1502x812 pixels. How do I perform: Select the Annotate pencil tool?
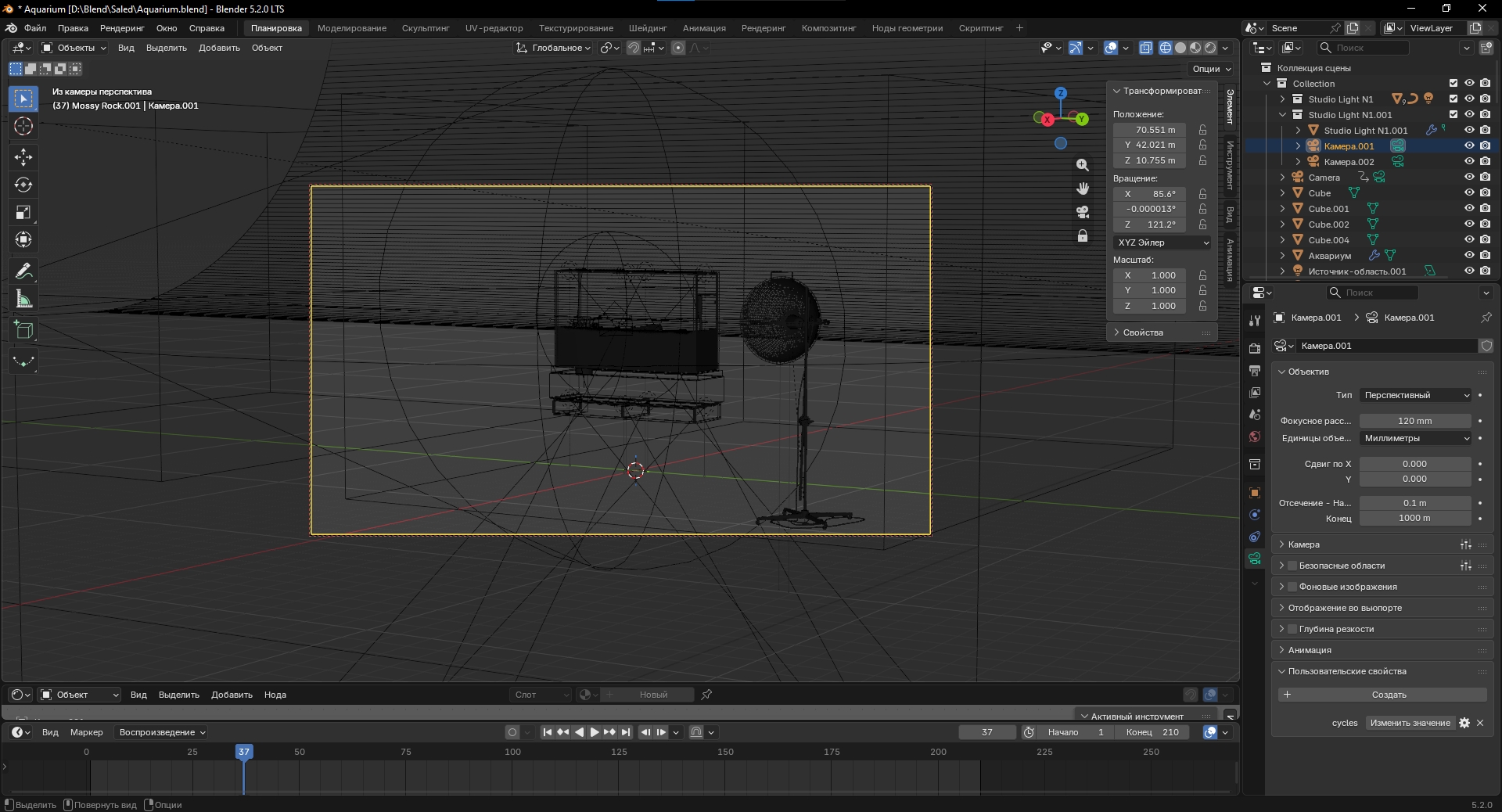pyautogui.click(x=23, y=271)
